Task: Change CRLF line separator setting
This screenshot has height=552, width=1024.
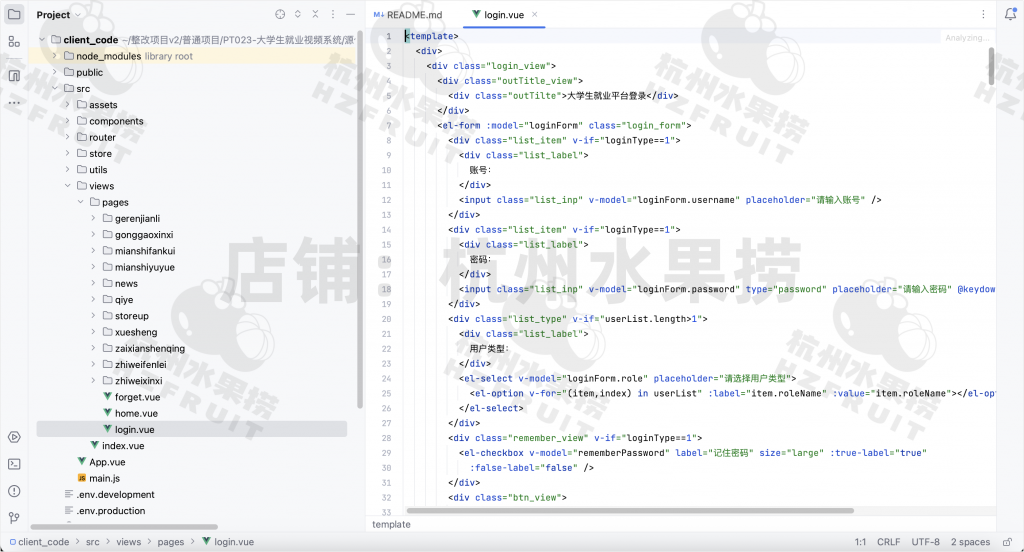Action: pos(888,542)
